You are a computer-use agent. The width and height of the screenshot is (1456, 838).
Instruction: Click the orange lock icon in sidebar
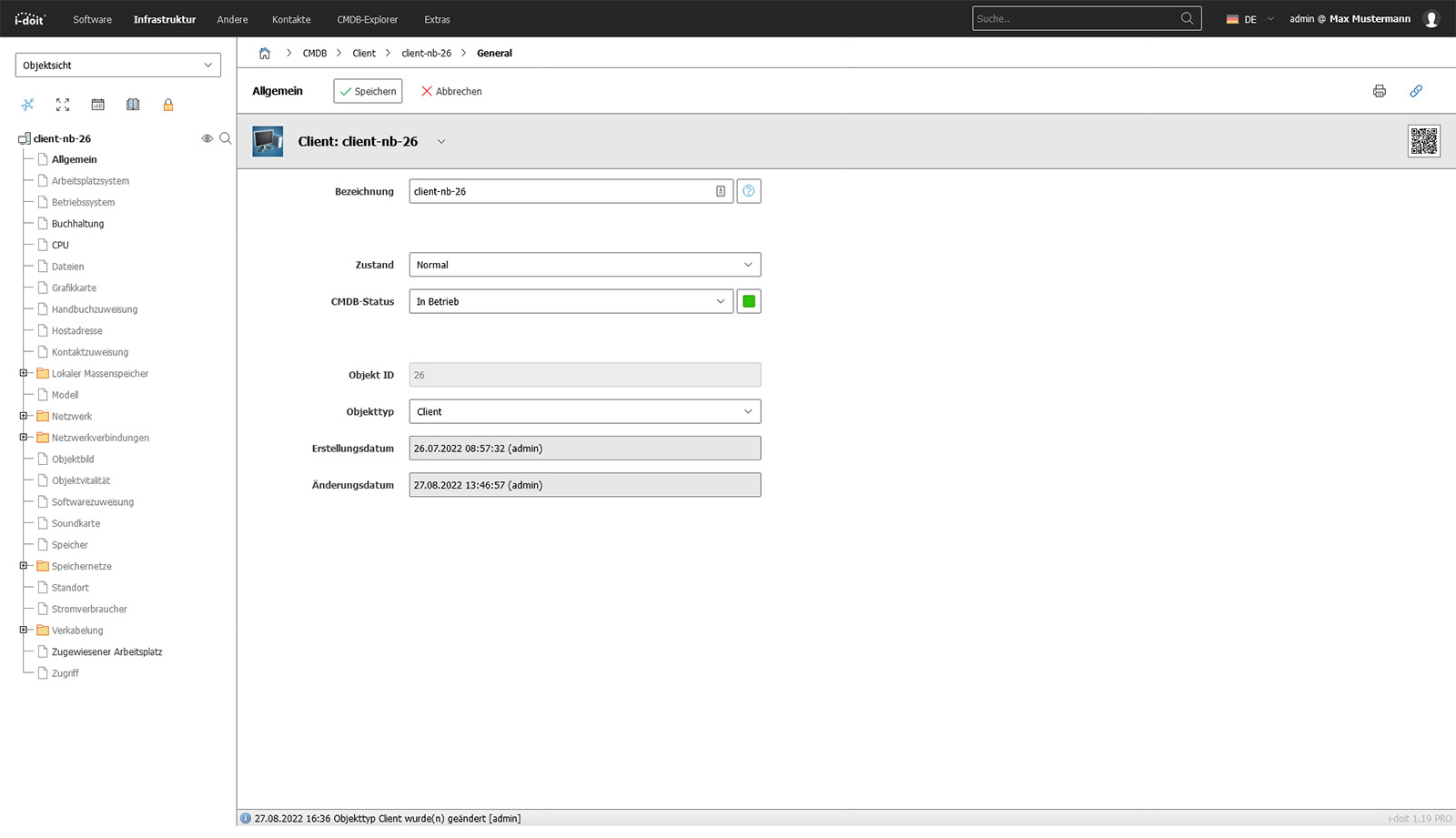[168, 106]
